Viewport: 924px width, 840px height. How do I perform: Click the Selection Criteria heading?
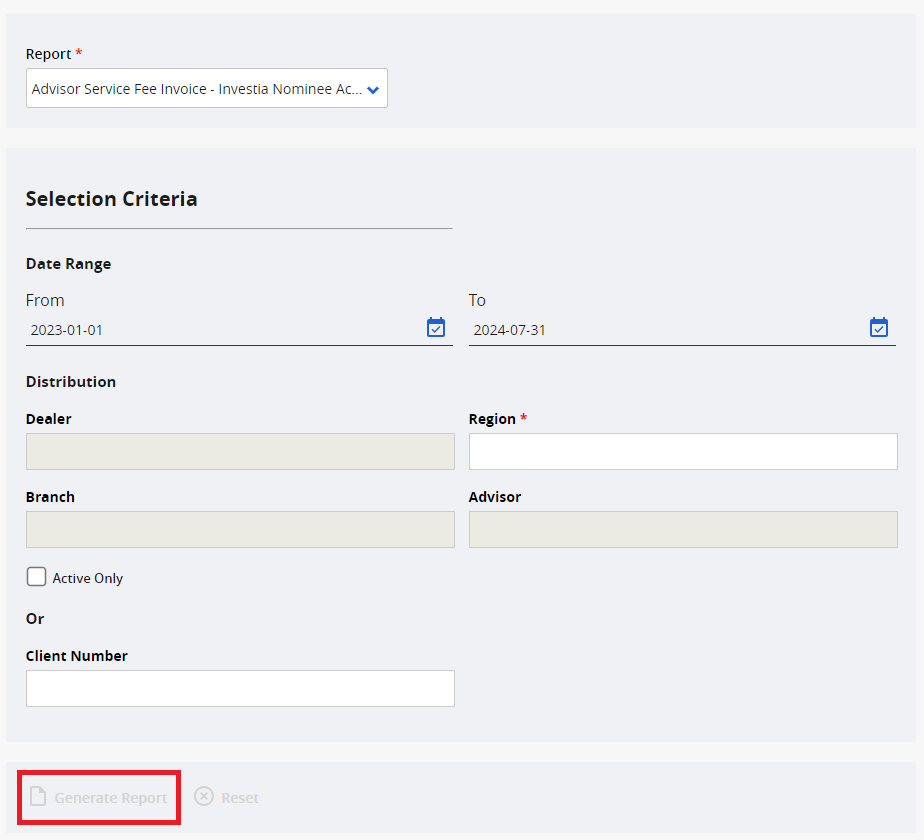pos(111,199)
